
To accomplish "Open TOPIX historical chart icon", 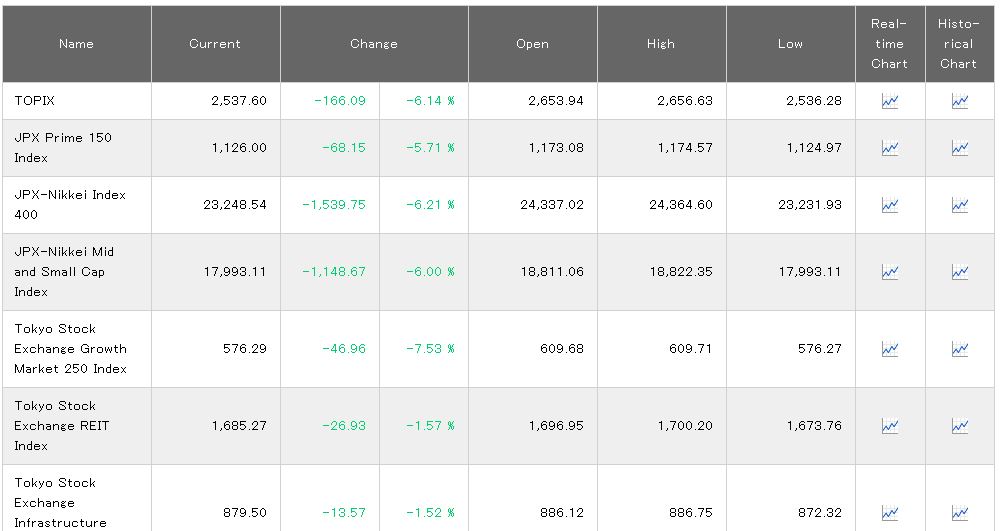I will tap(959, 101).
